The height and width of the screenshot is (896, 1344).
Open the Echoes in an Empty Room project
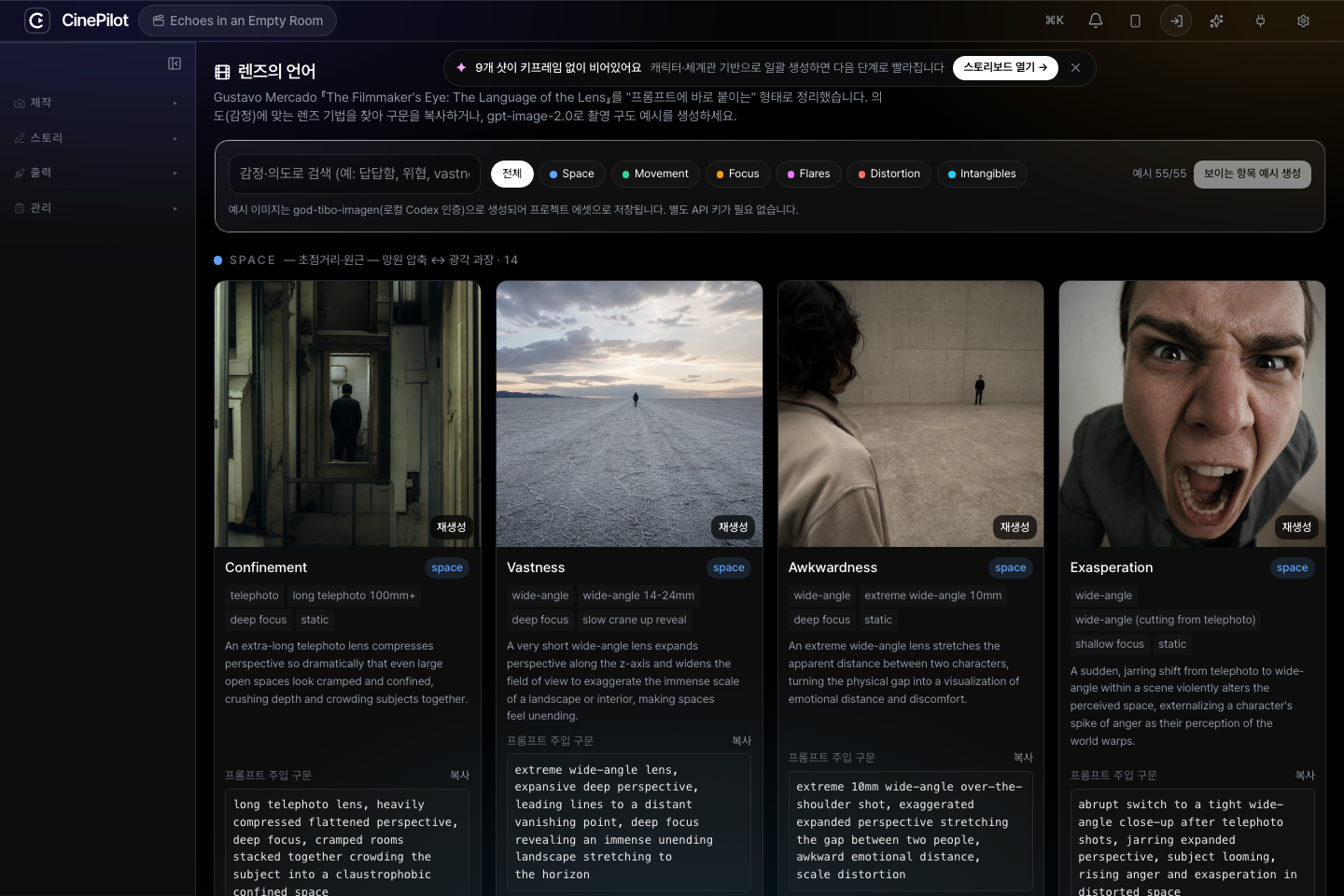238,21
